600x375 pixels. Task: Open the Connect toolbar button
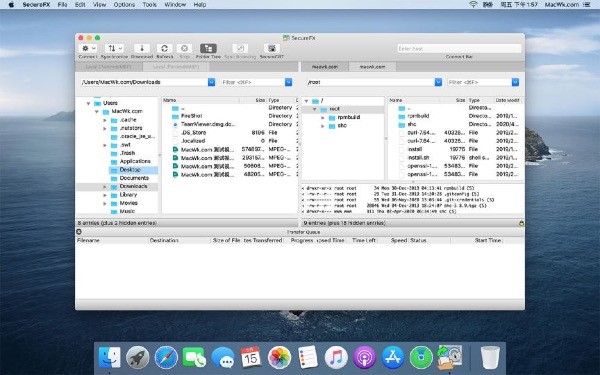[x=88, y=49]
